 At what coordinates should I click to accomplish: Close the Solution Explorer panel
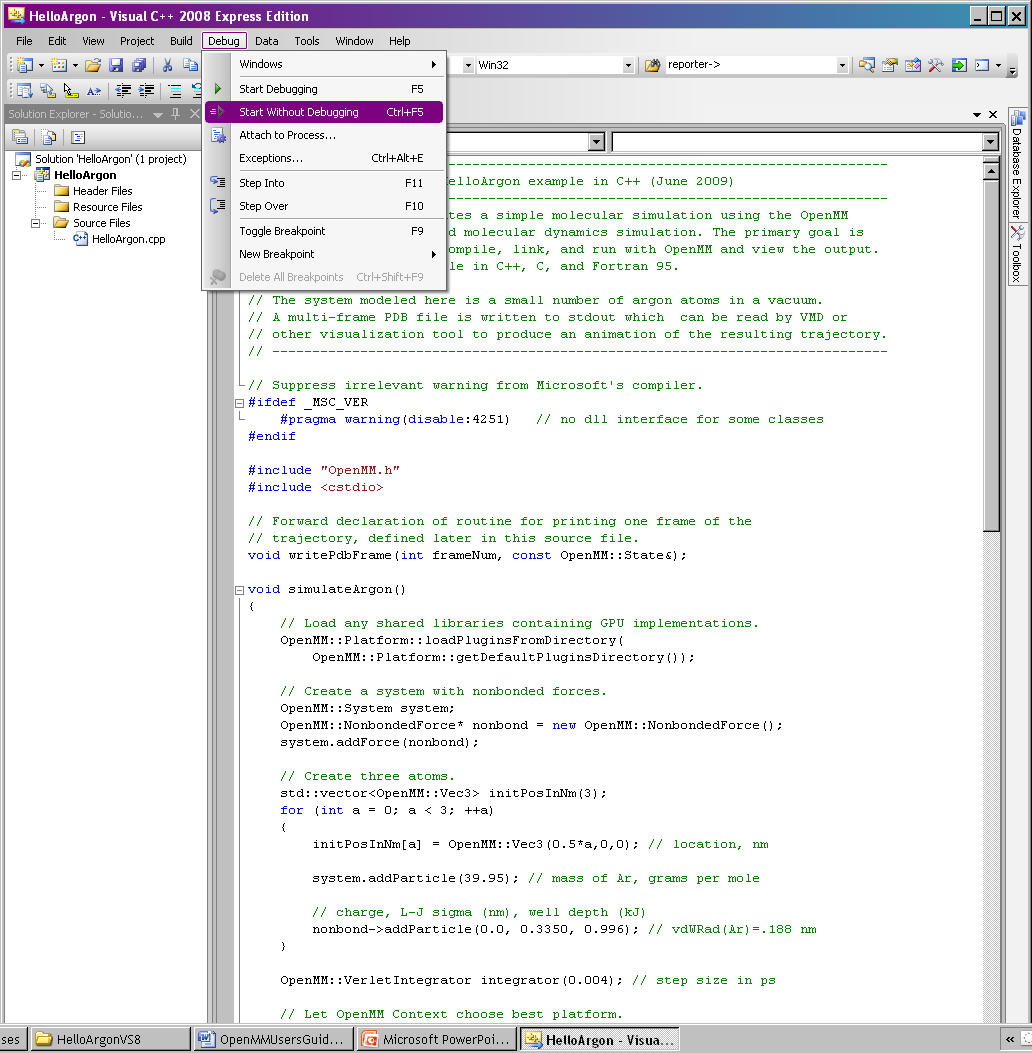point(194,113)
